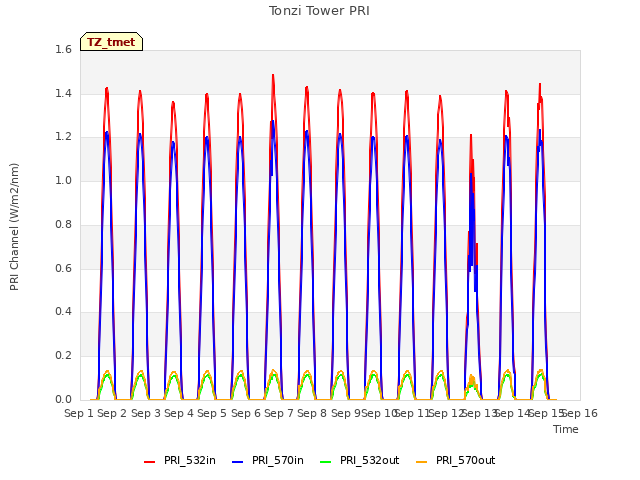Viewport: 640px width, 480px height.
Task: Click the 1.6 y-axis tick label
Action: tap(63, 49)
